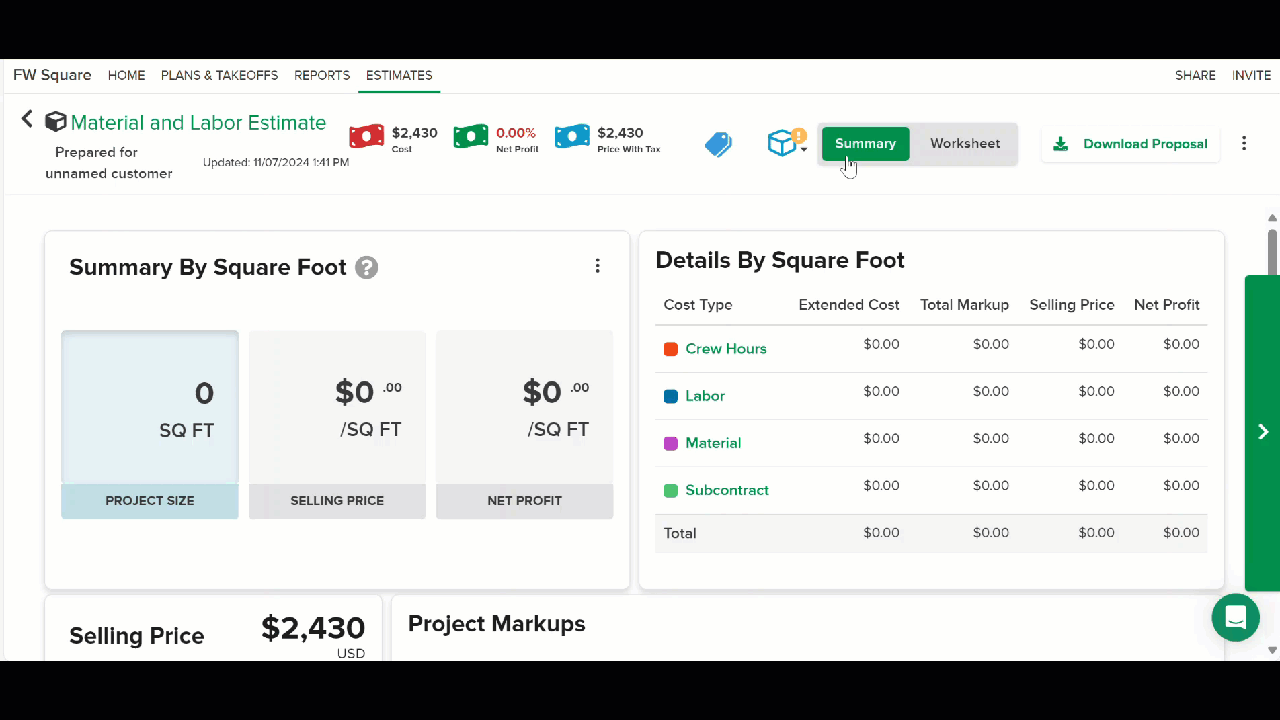Open the Material cost type link
Screen dimensions: 1280x720
click(713, 443)
